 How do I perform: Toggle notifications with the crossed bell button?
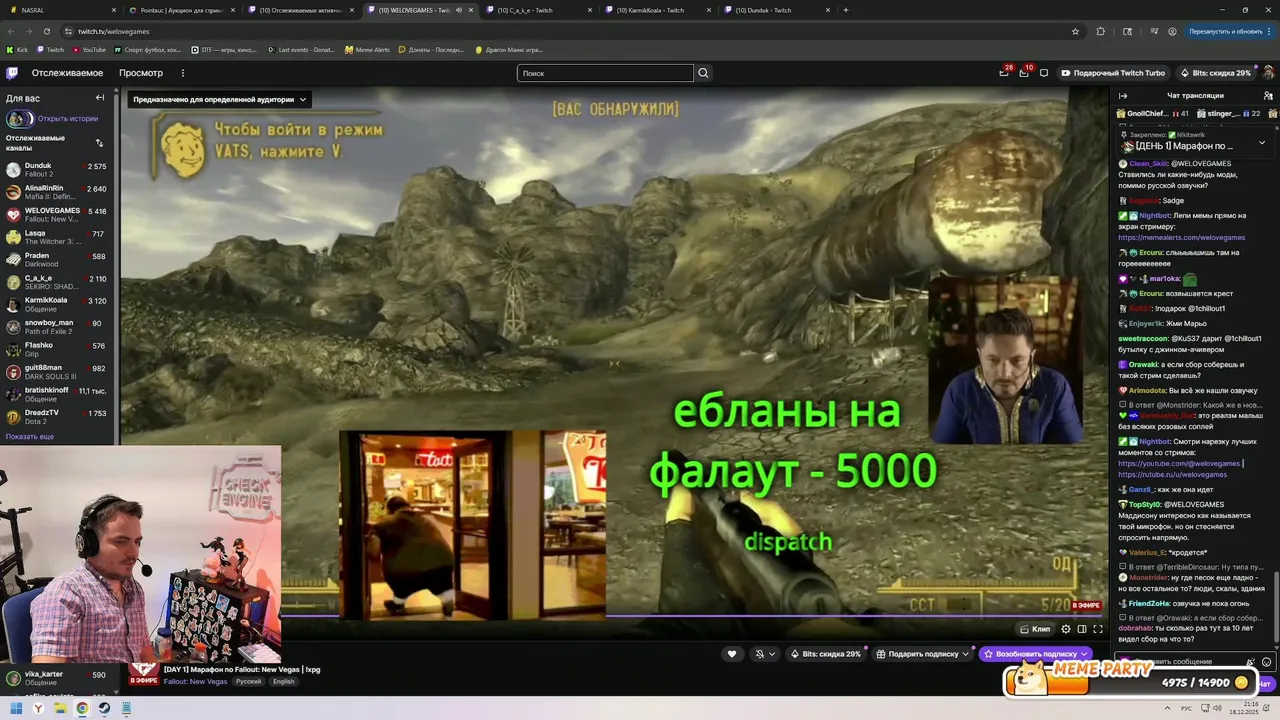point(765,654)
